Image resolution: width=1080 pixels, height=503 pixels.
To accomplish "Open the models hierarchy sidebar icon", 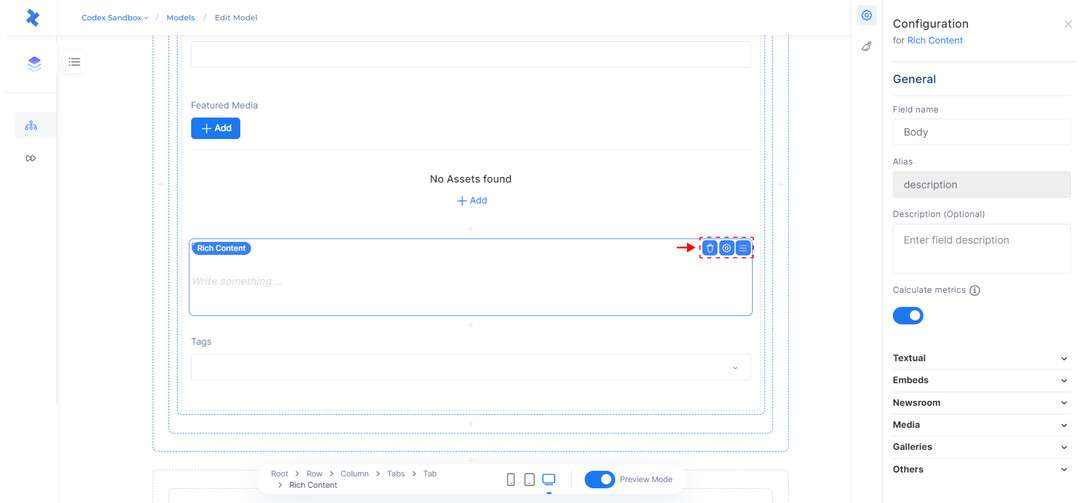I will [31, 125].
